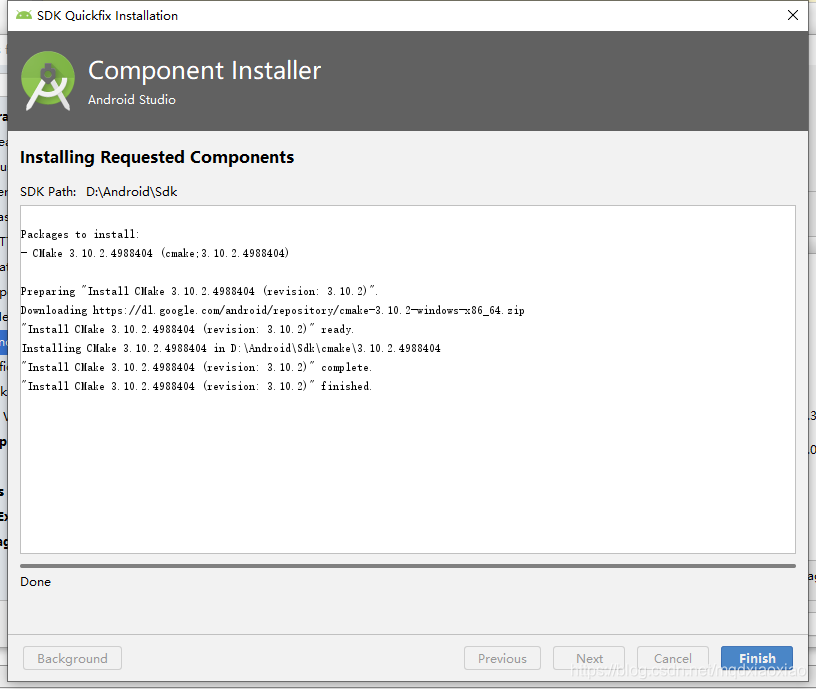Click the Finish button
This screenshot has width=816, height=689.
point(757,658)
